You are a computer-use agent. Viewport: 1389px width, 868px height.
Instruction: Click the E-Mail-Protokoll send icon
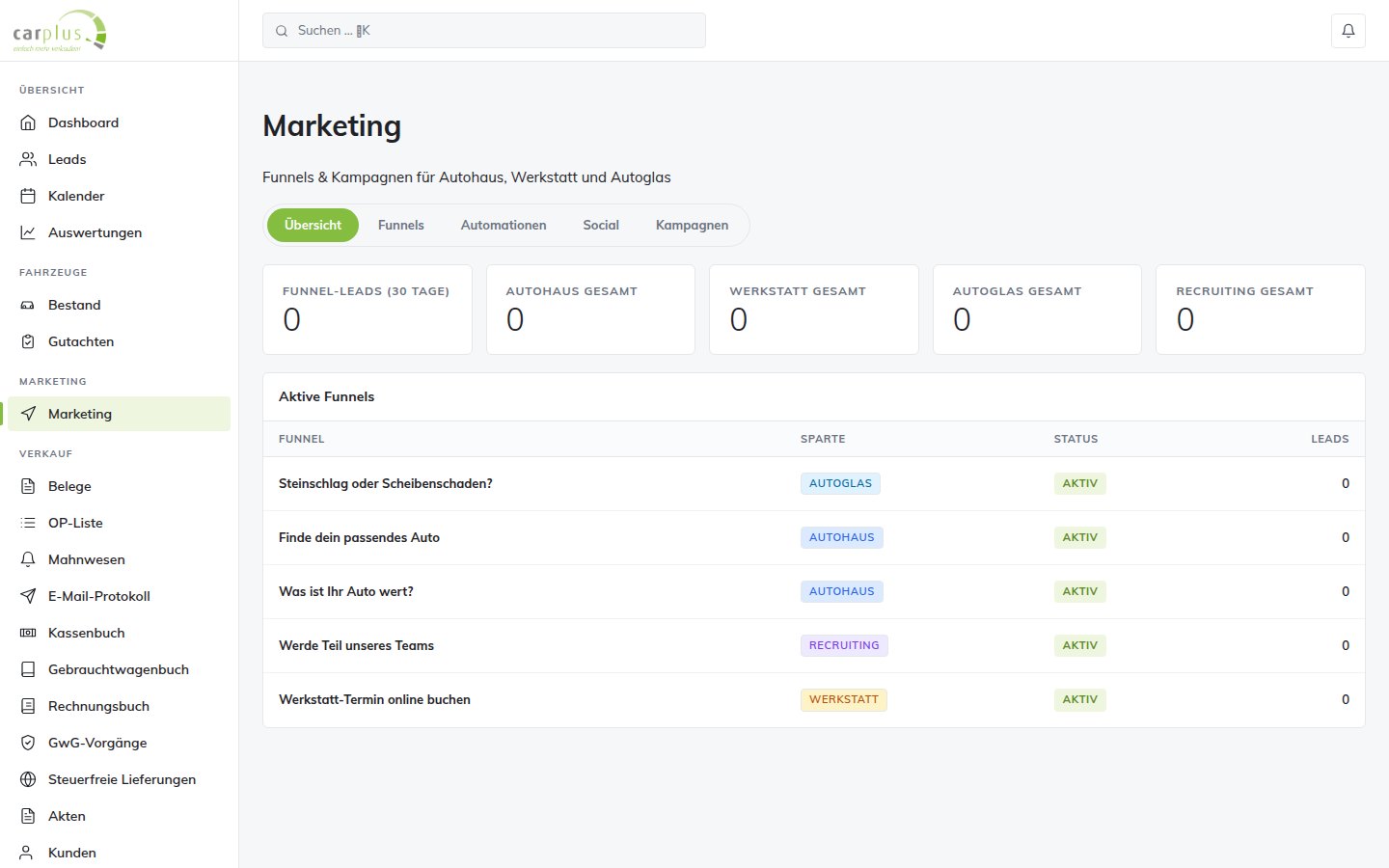(x=28, y=596)
